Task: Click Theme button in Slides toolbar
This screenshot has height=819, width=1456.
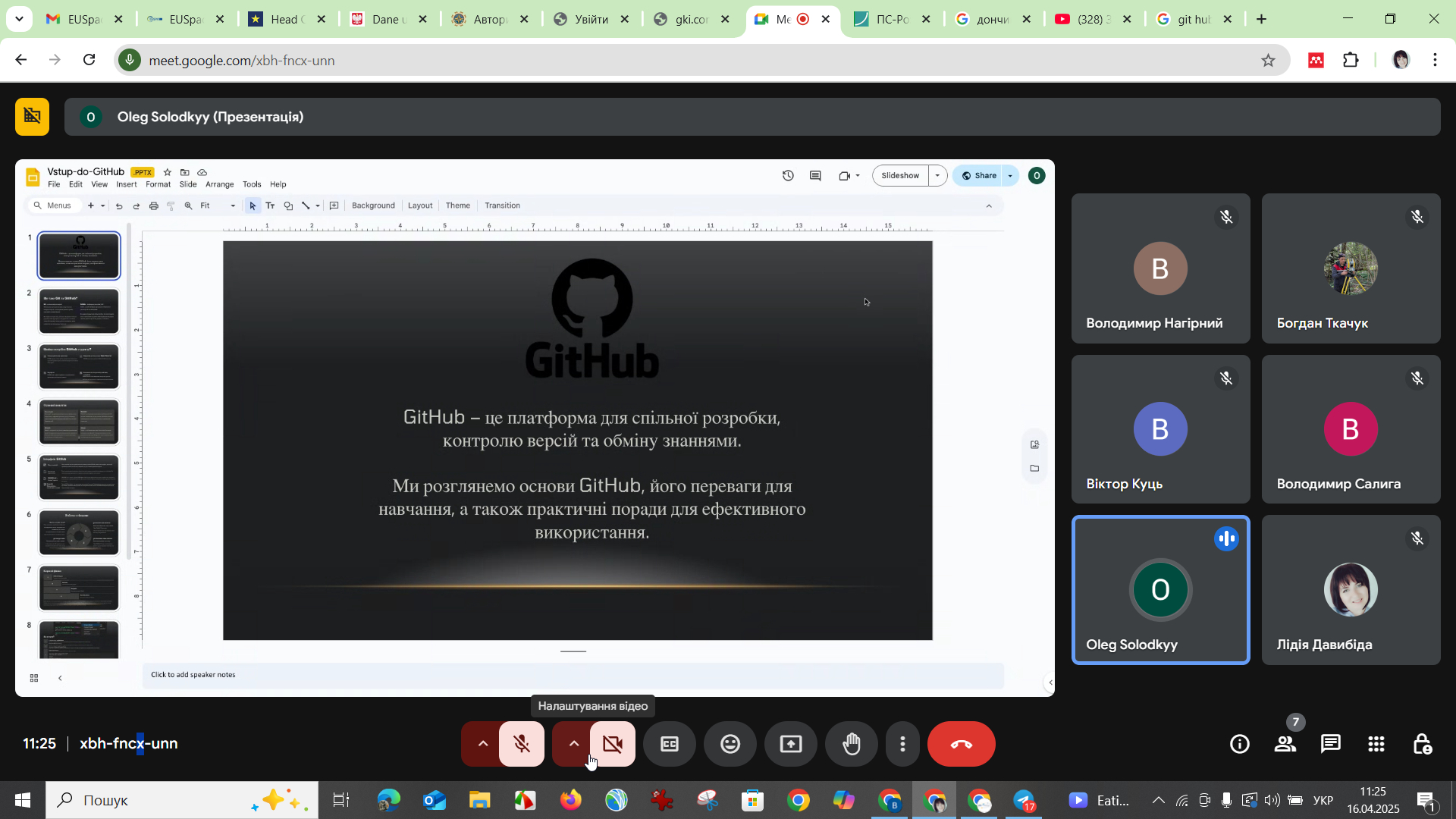Action: tap(458, 206)
